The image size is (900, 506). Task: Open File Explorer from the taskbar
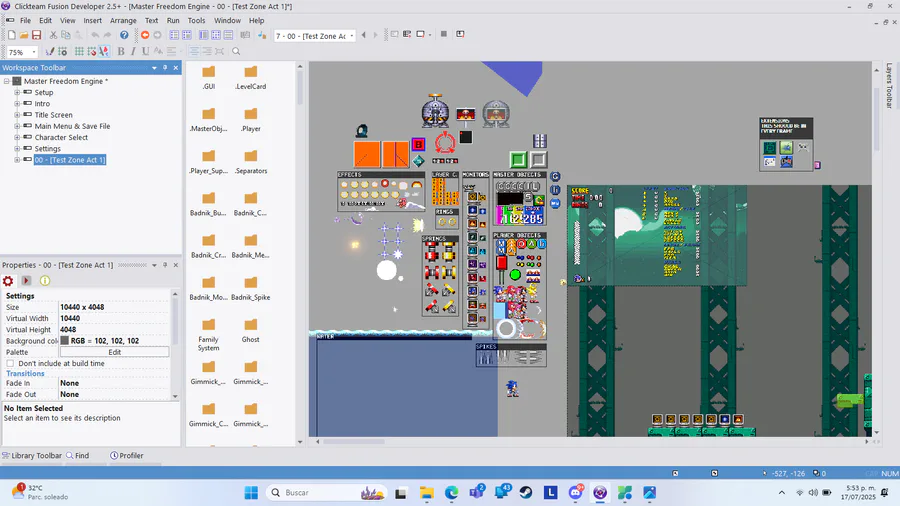[426, 493]
